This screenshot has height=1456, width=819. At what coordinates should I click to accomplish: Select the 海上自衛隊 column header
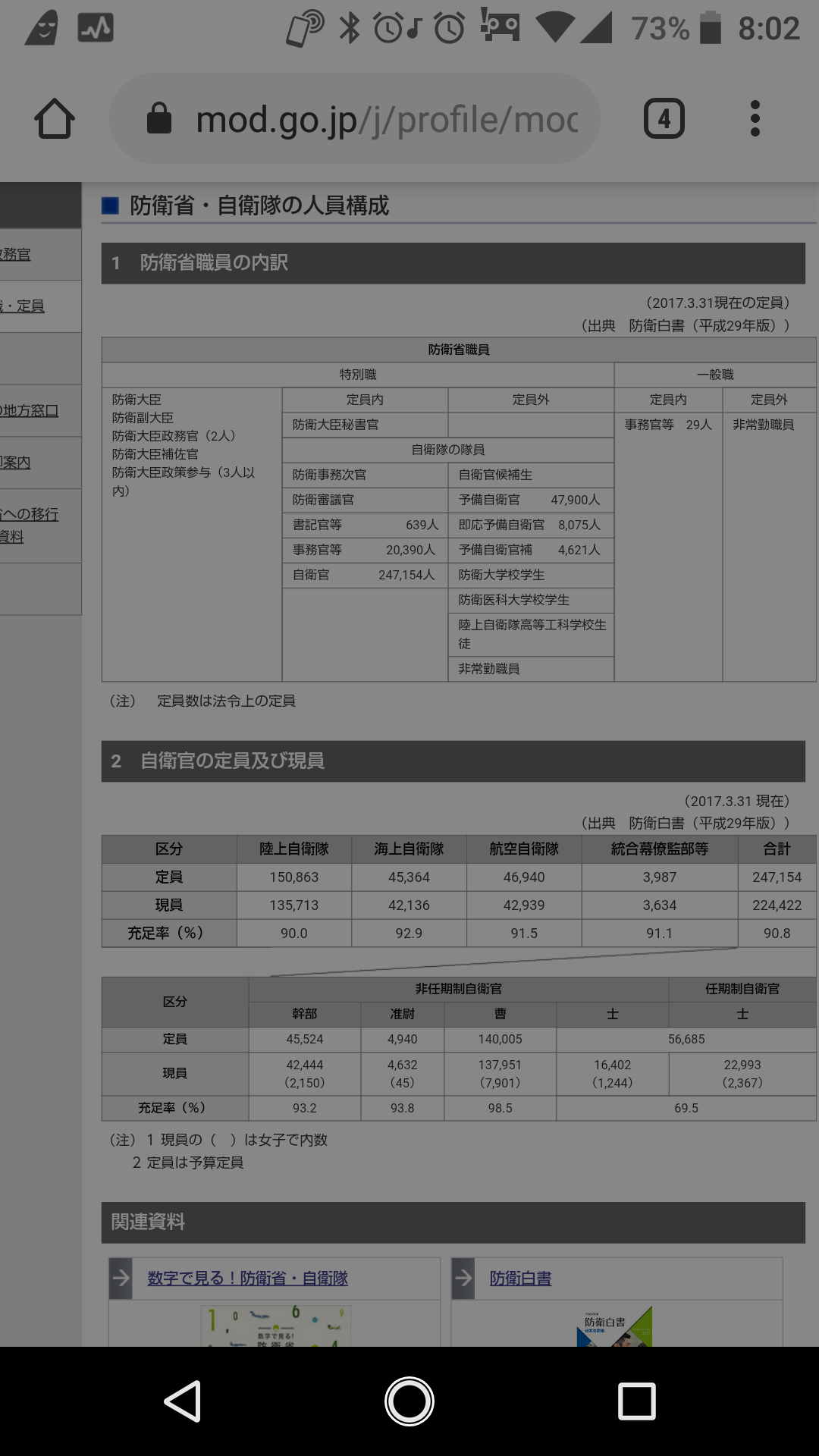pos(409,849)
